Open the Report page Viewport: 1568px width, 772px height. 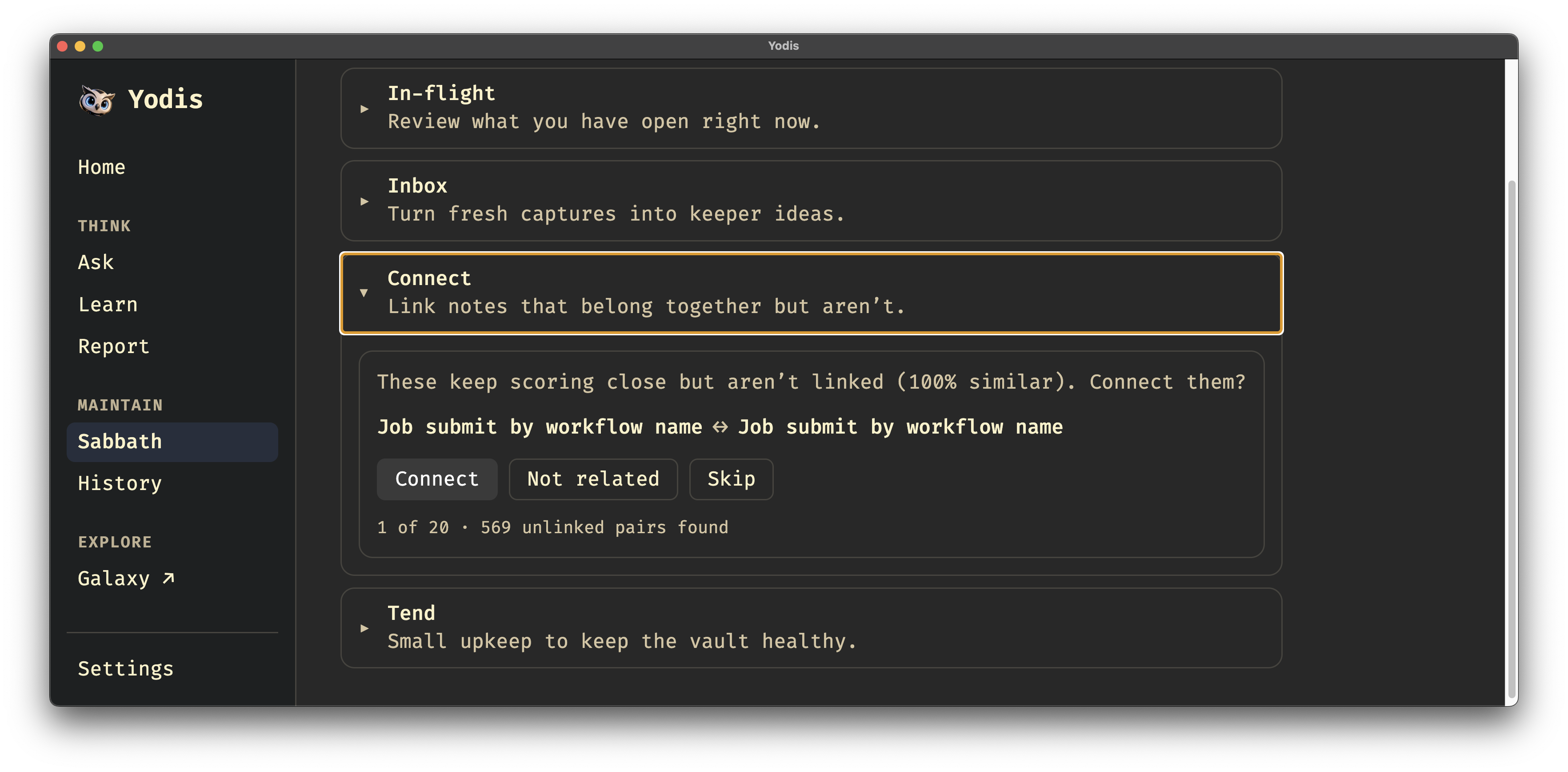tap(114, 346)
